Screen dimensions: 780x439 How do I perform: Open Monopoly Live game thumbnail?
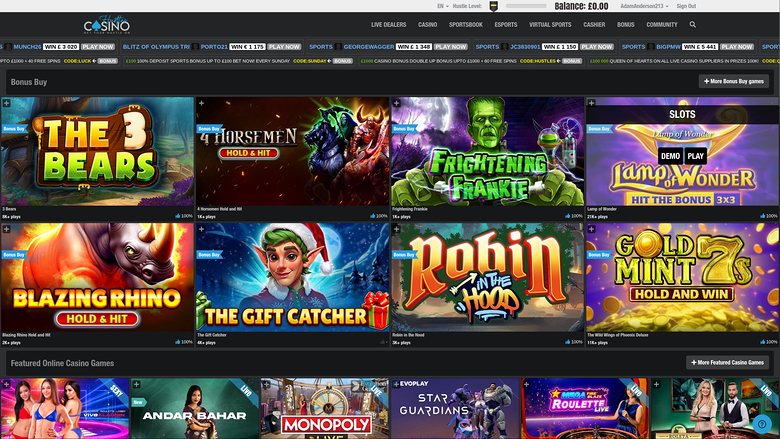[324, 409]
